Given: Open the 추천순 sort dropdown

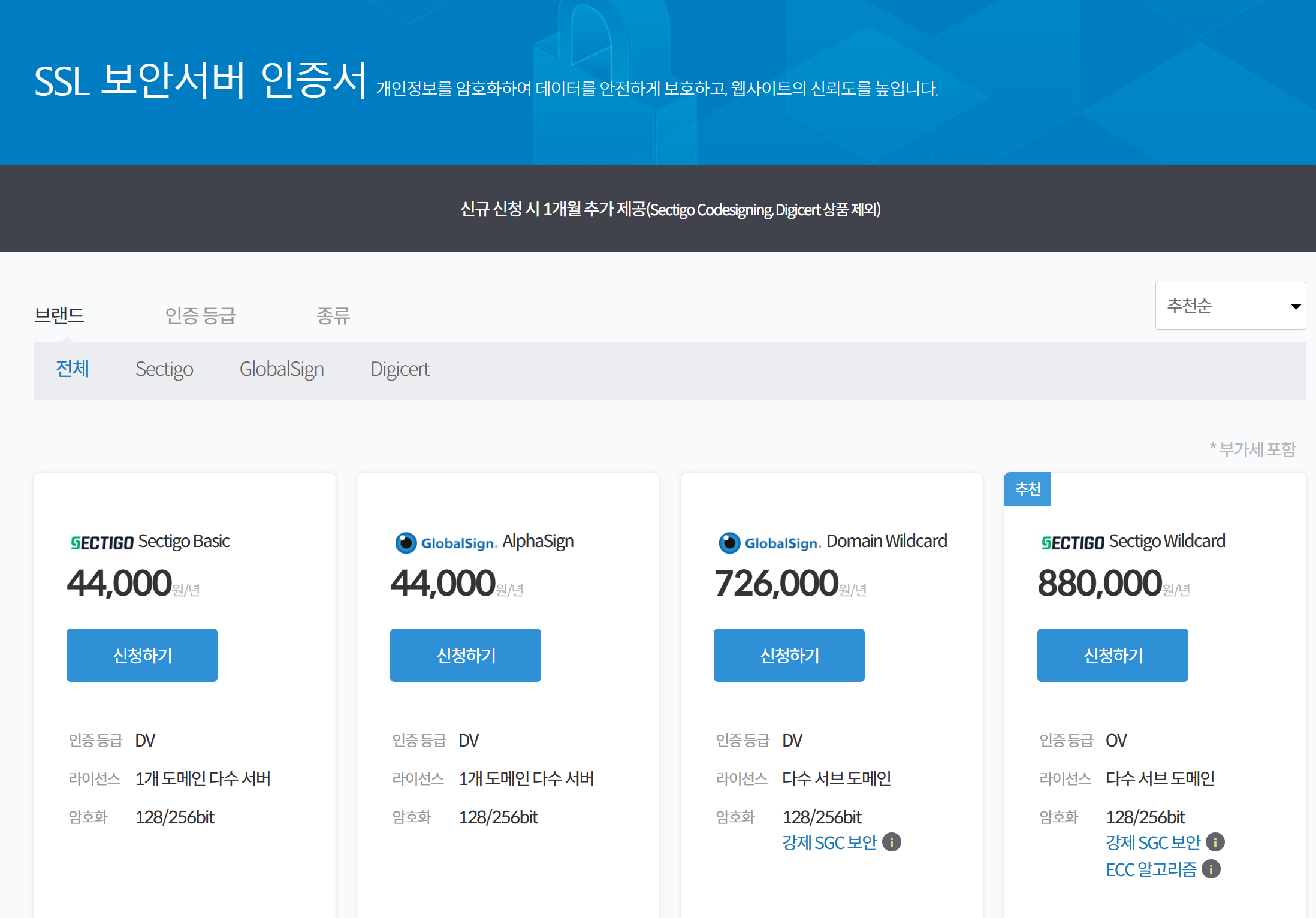Looking at the screenshot, I should [x=1230, y=306].
